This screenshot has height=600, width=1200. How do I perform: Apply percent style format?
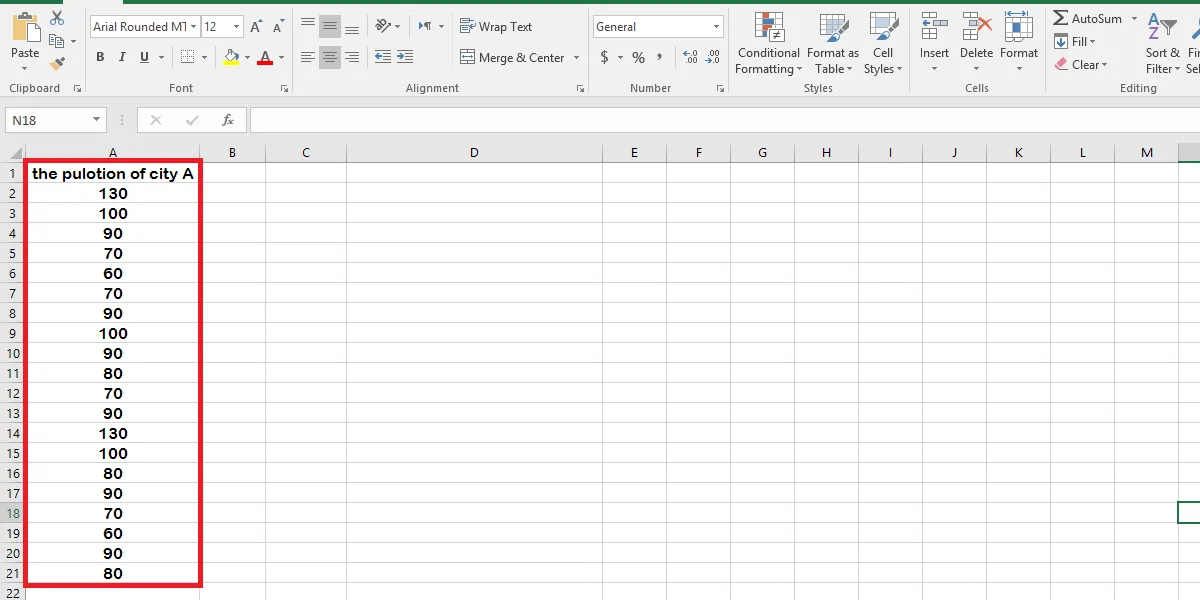pyautogui.click(x=638, y=58)
